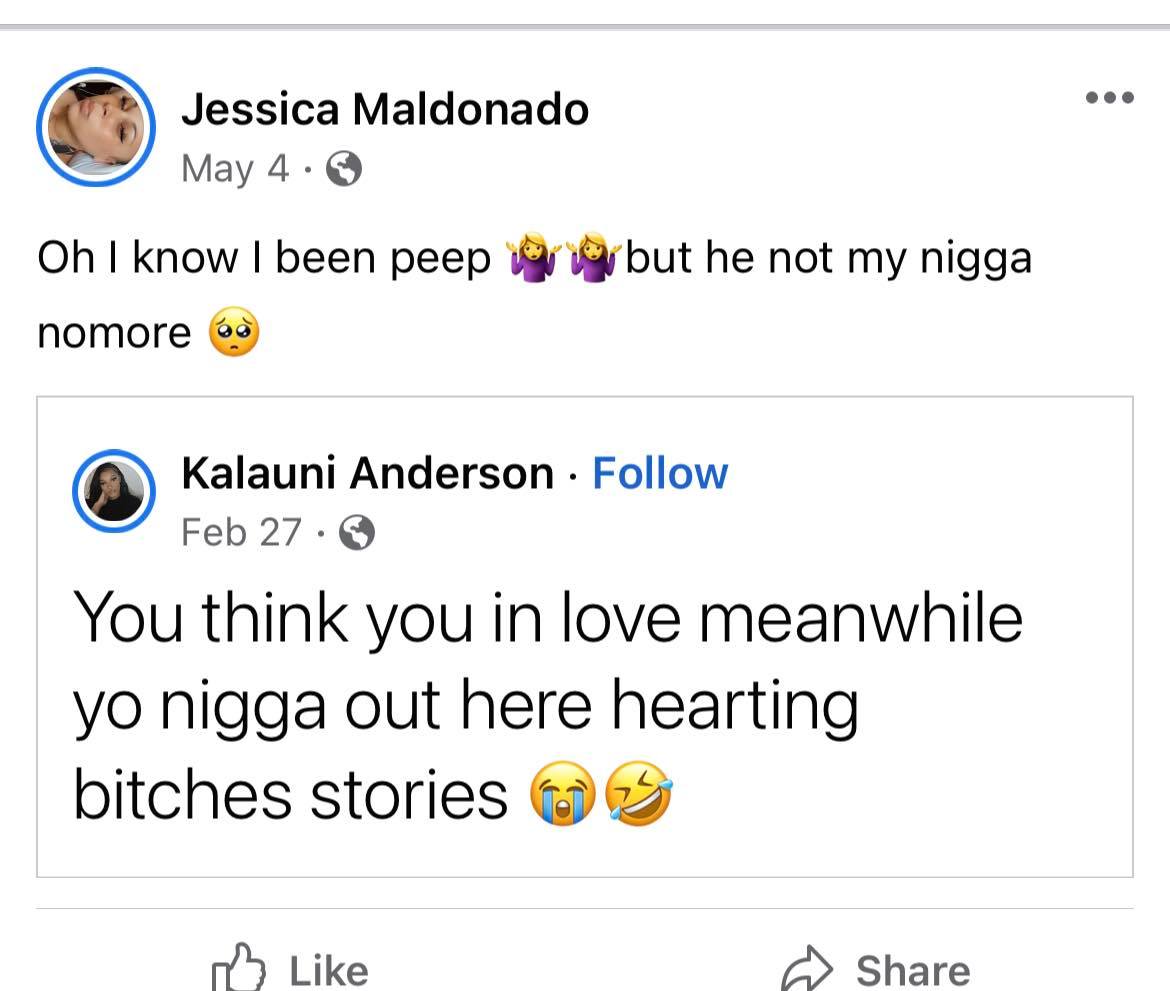Click the Jessica Maldonado name link
The height and width of the screenshot is (991, 1170).
[x=384, y=109]
